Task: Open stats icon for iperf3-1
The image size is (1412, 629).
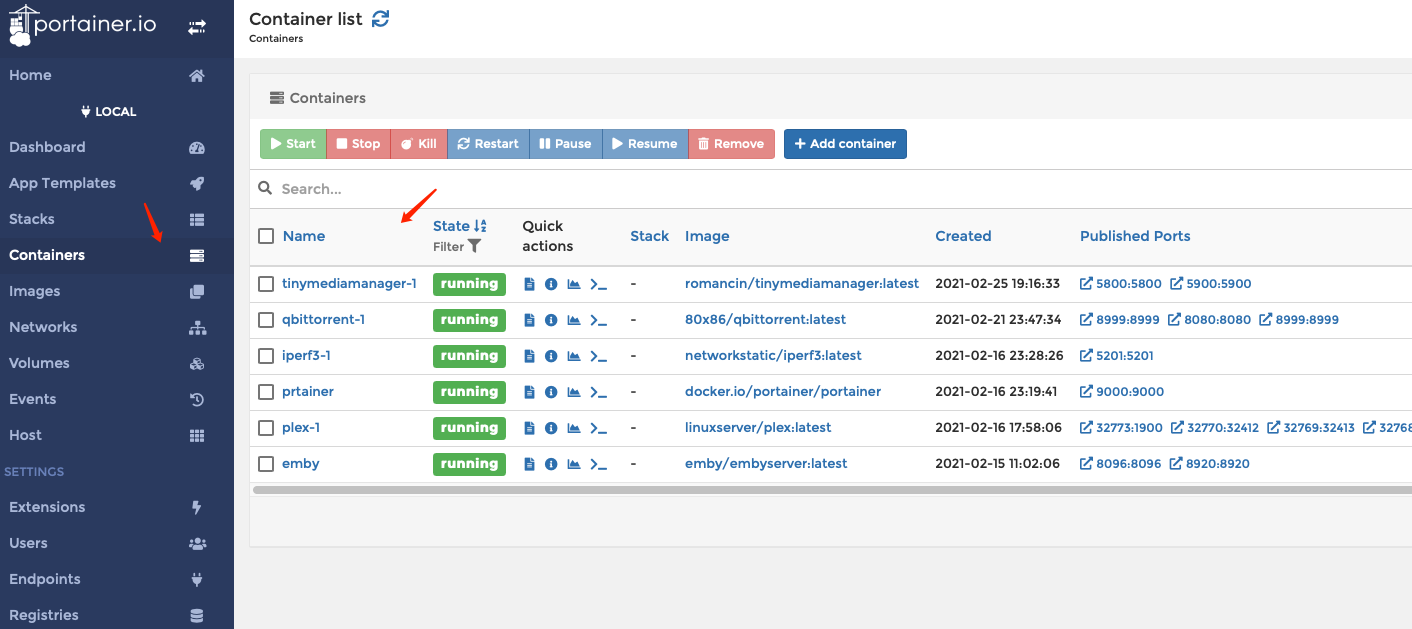Action: coord(574,356)
